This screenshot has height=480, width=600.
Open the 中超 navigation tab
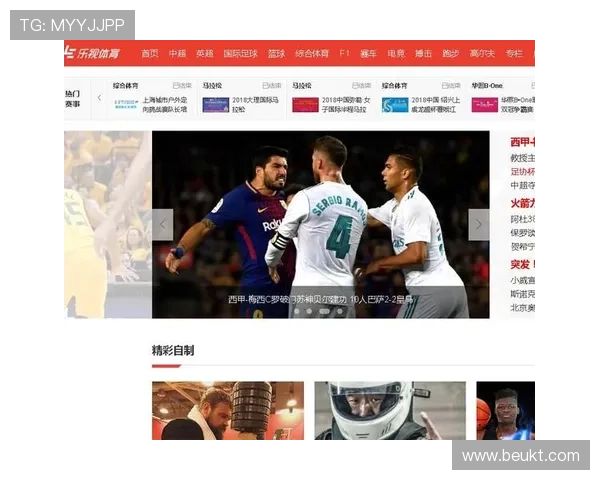coord(177,53)
